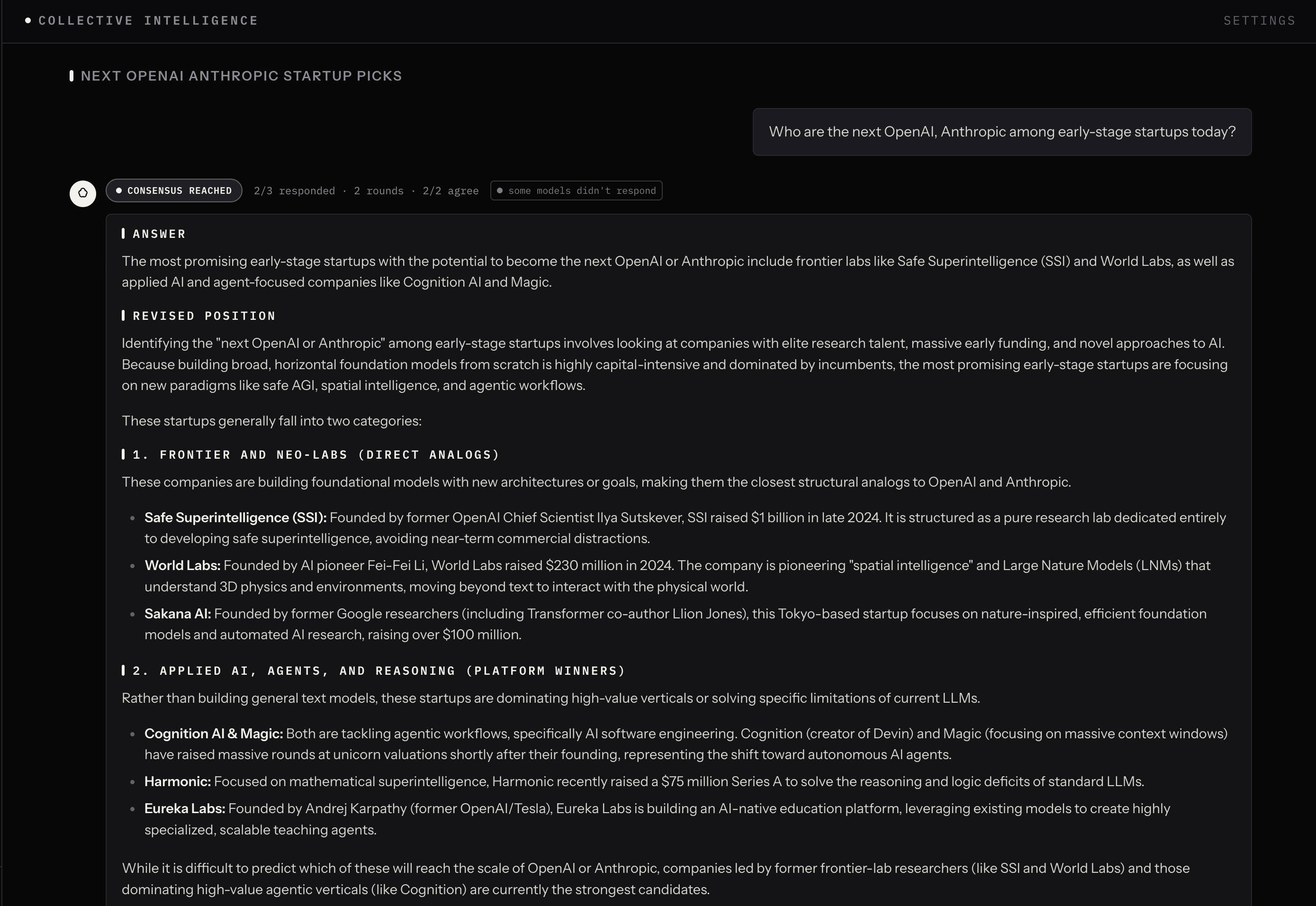
Task: Click the paragraph starting "Rather than building general text models"
Action: tap(551, 698)
